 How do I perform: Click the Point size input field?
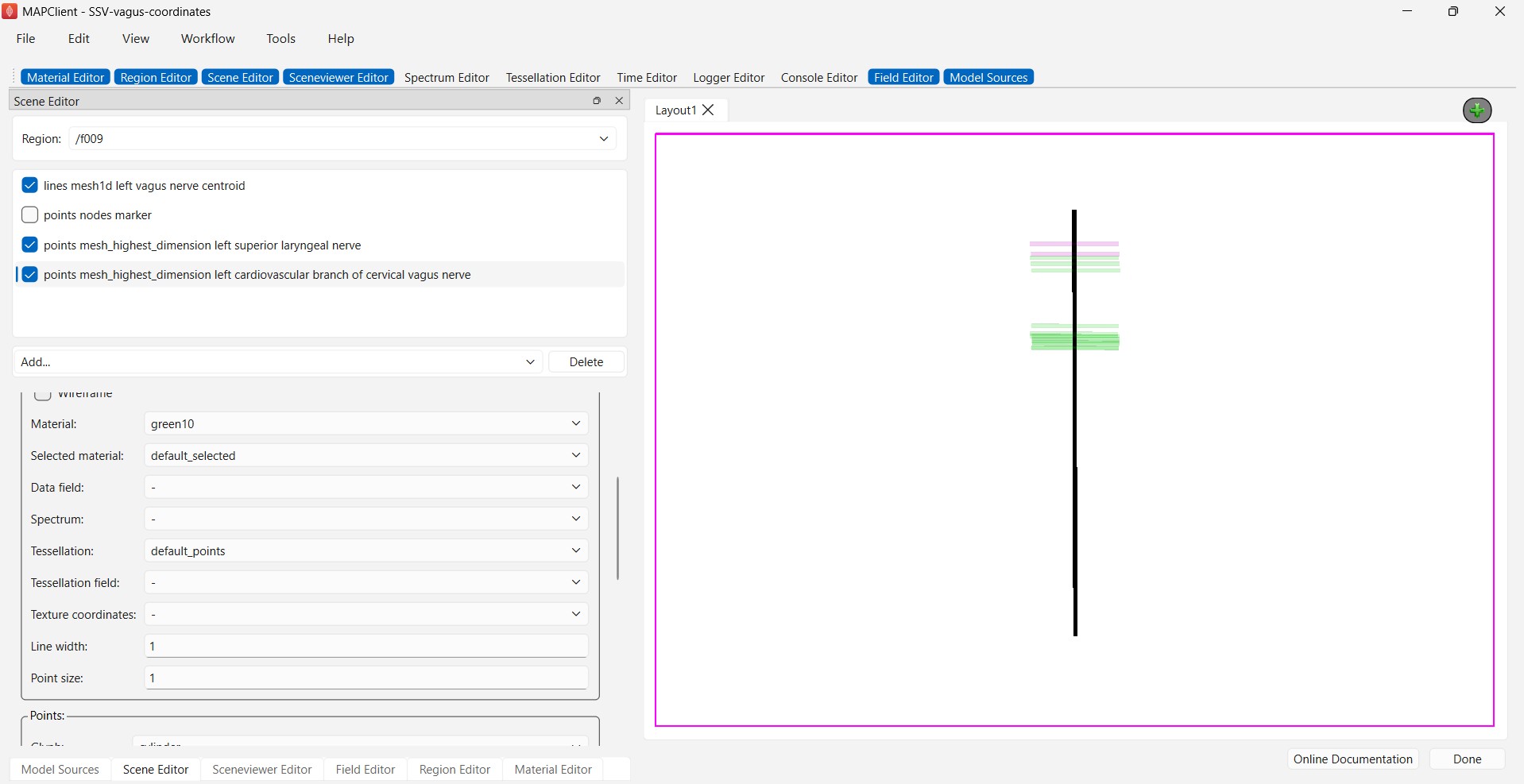[366, 678]
